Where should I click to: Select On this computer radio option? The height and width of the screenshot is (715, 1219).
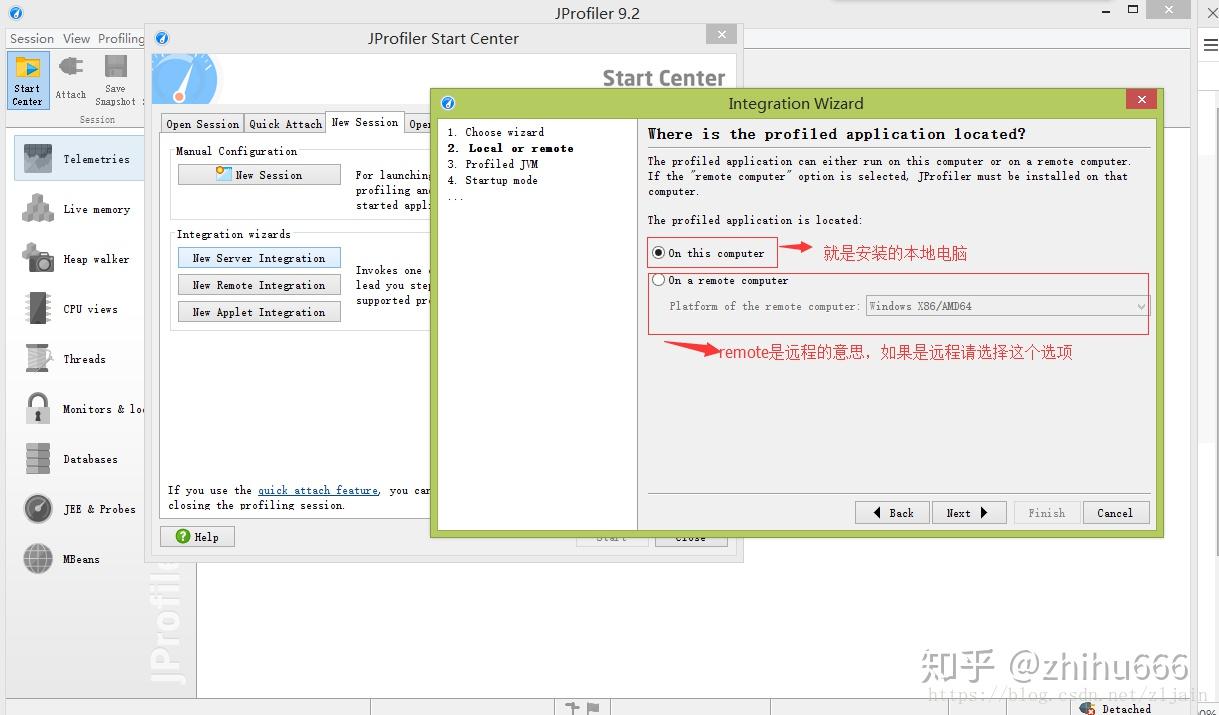[x=658, y=252]
